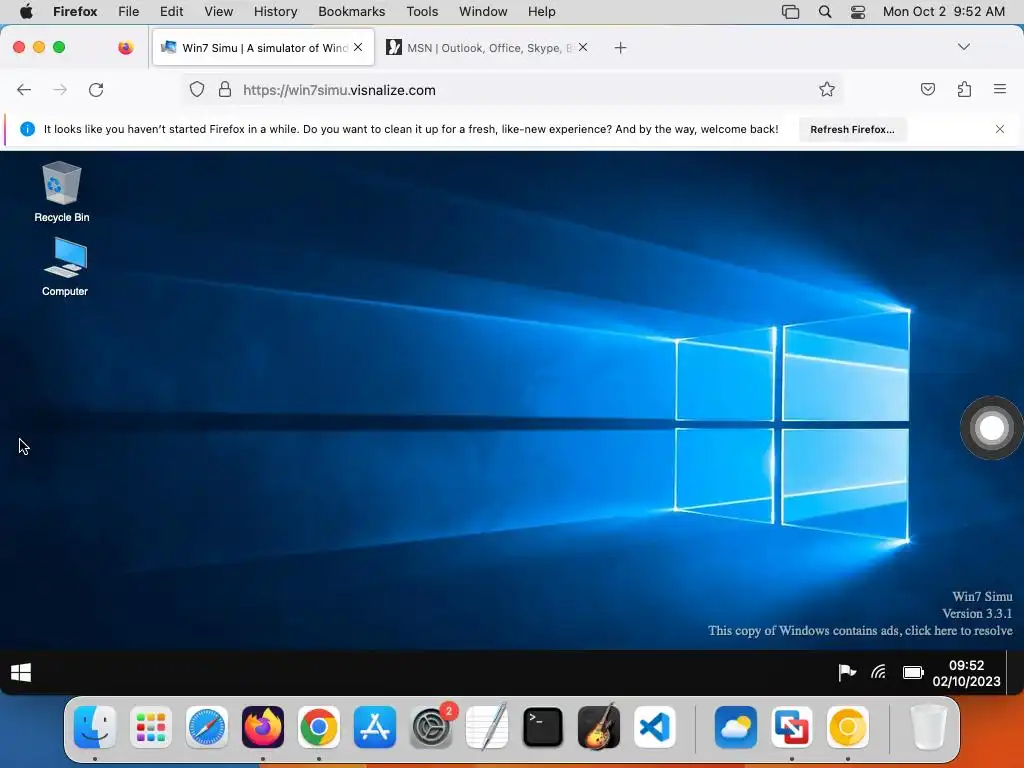Open a new tab with the plus button
The image size is (1024, 768).
click(x=620, y=48)
